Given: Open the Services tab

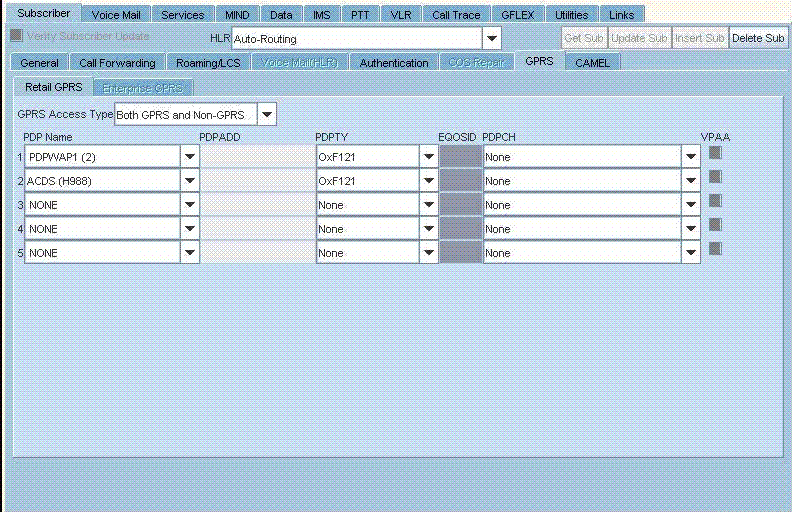Looking at the screenshot, I should click(182, 15).
